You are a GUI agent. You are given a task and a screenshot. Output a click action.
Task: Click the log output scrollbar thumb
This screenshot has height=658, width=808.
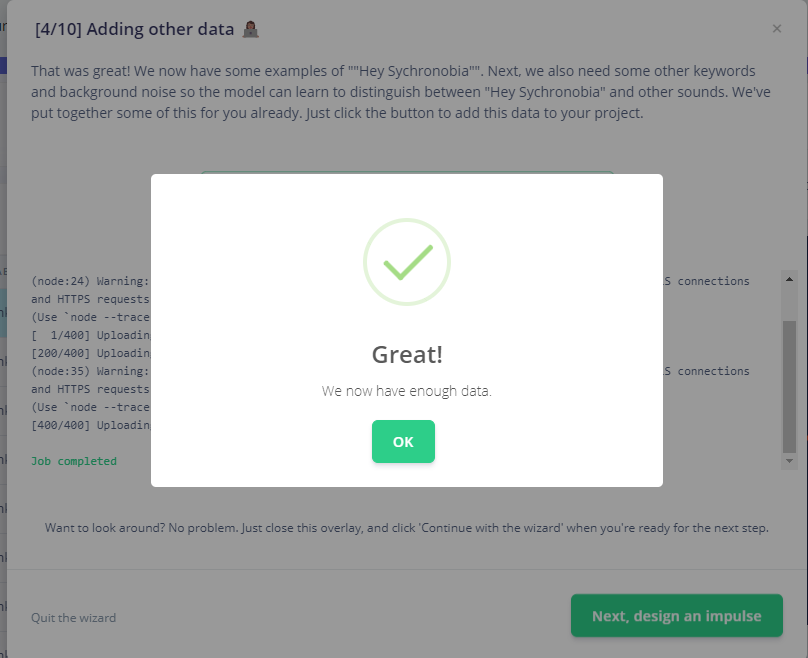(x=789, y=385)
